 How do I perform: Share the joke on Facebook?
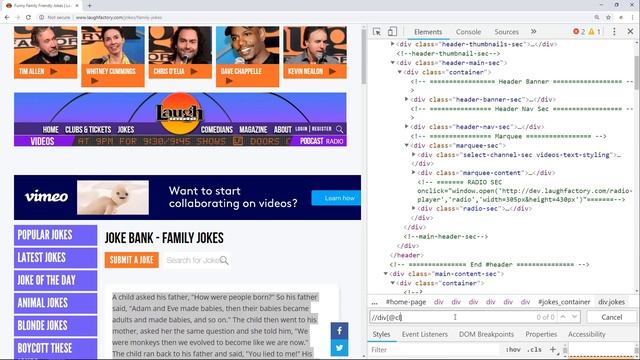click(x=339, y=331)
